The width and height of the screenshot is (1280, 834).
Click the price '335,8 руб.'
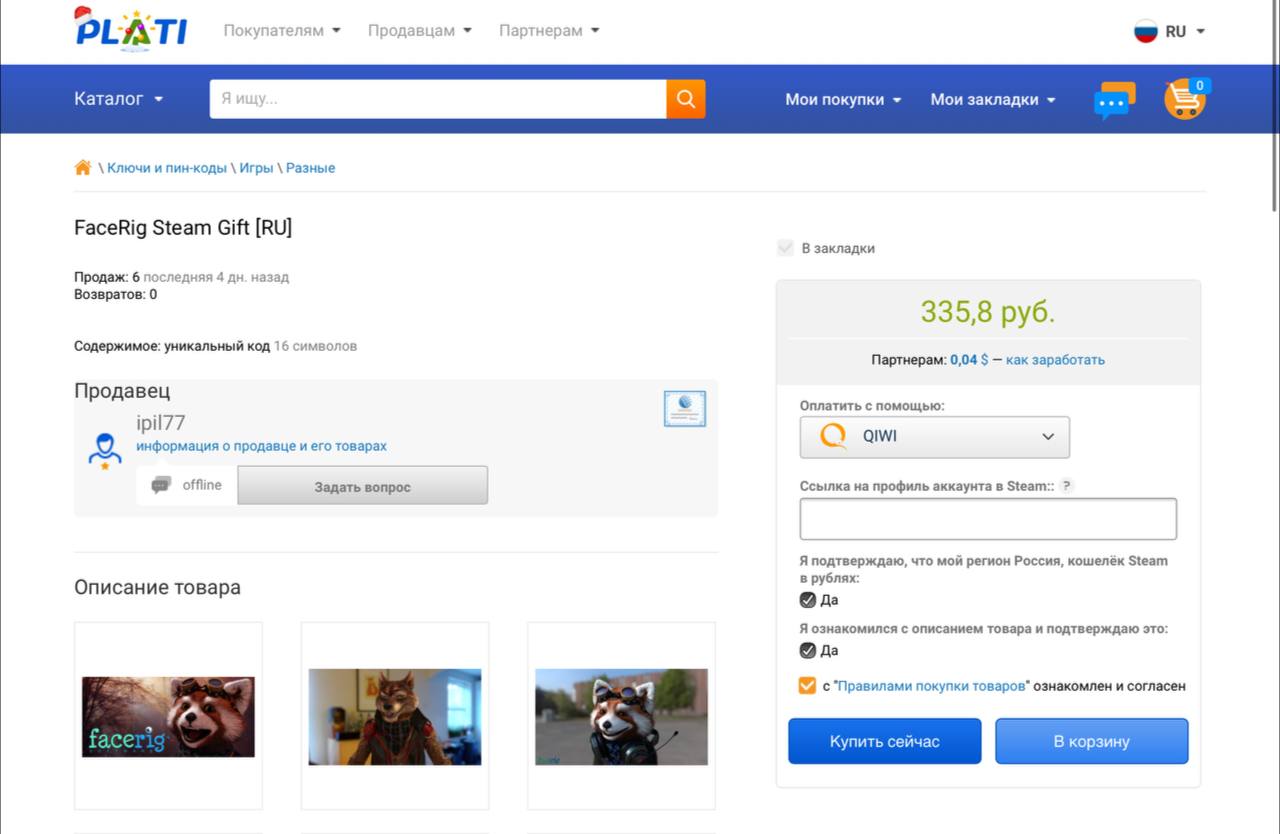point(988,312)
